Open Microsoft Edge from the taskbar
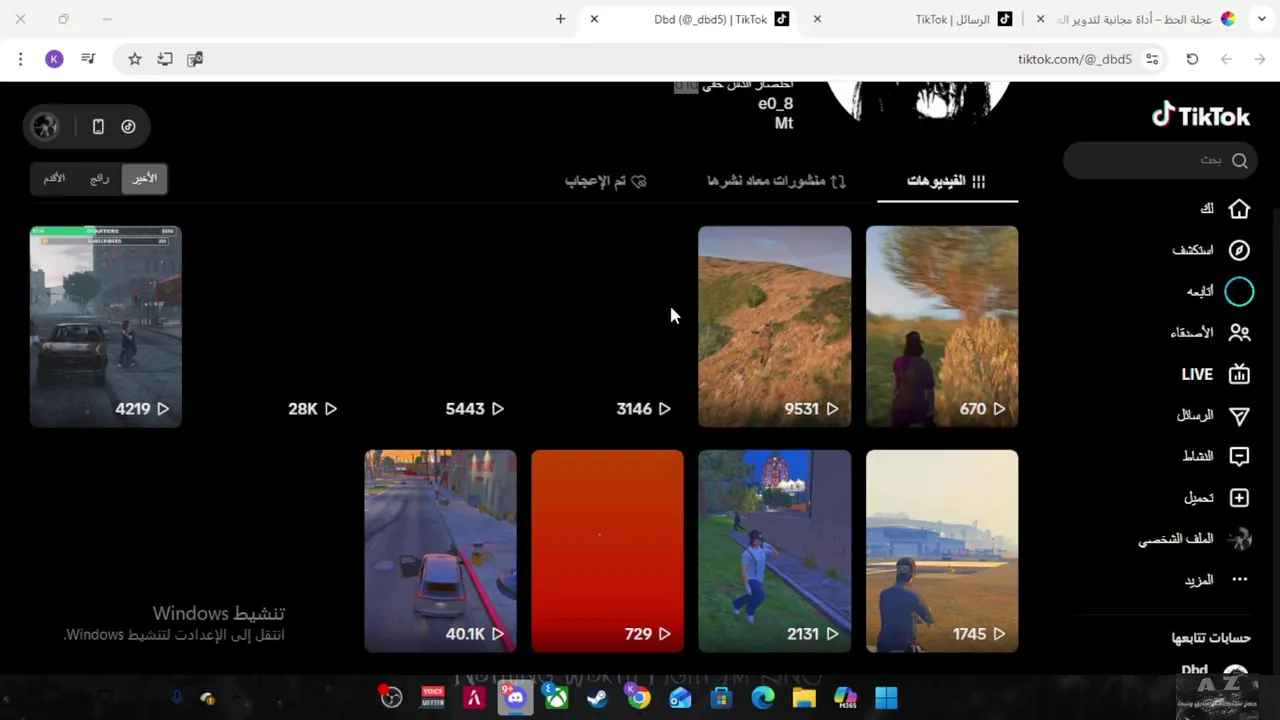 point(763,697)
